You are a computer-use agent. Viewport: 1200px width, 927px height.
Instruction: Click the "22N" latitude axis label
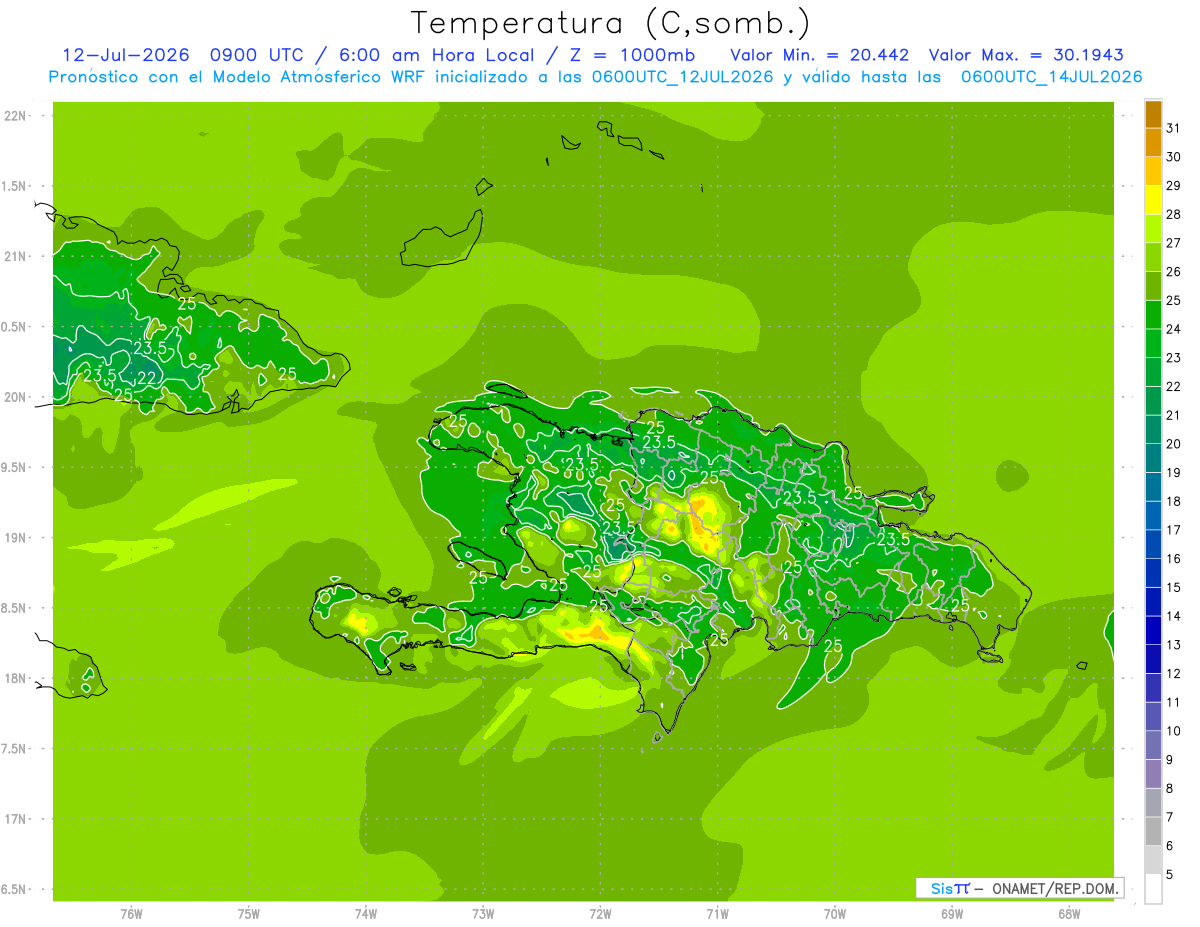(16, 116)
